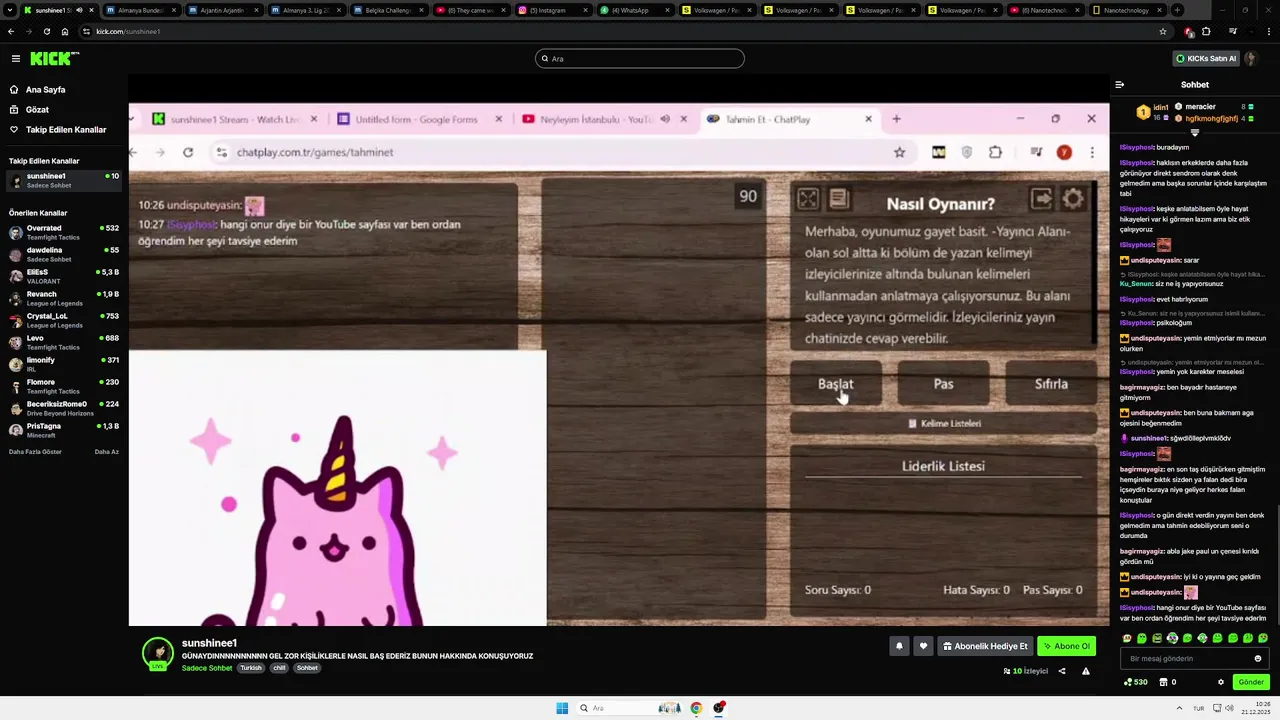Show hidden tray icons with the taskbar chevron
Screen dimensions: 1280x720
1181,708
